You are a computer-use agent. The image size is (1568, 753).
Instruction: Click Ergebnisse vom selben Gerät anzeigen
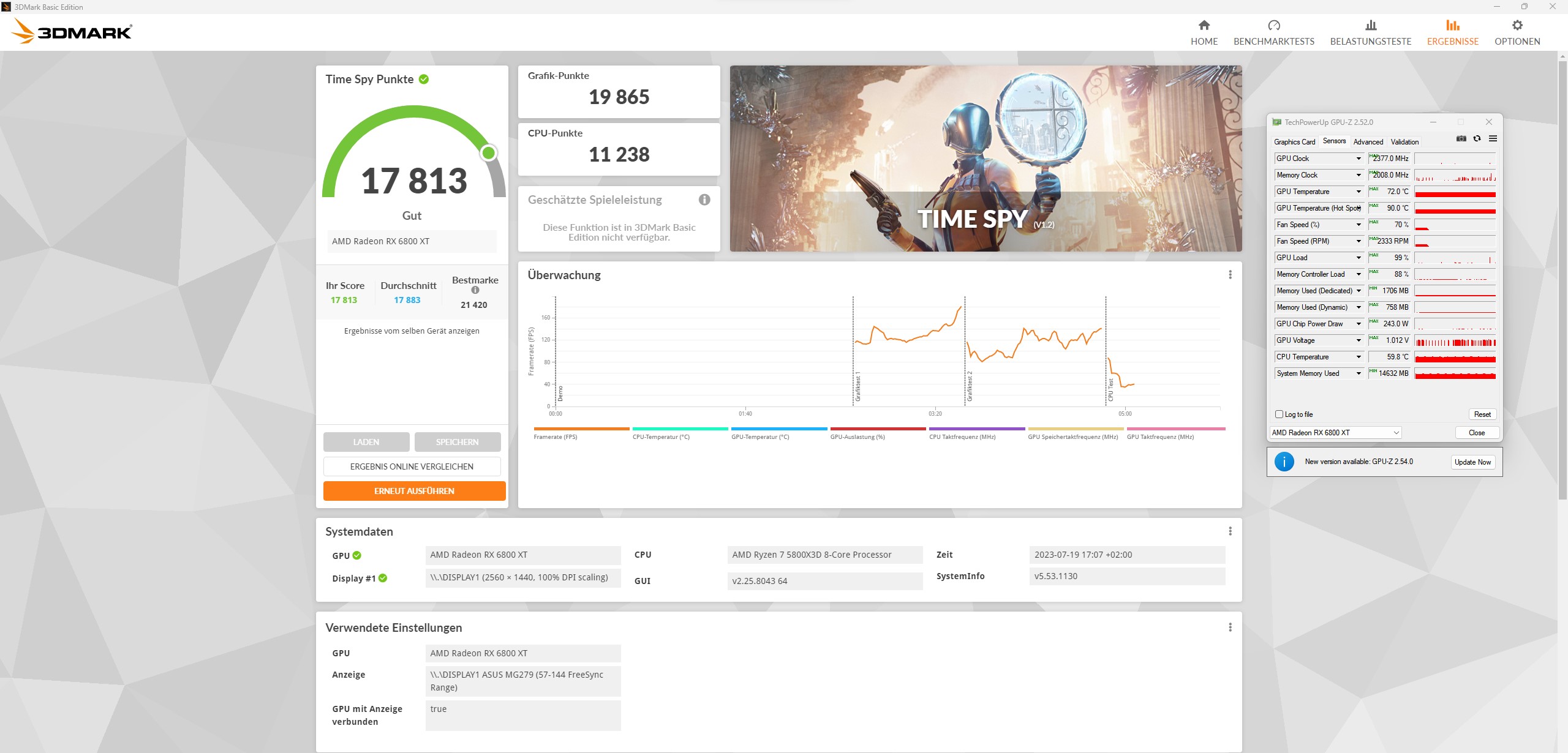point(412,331)
